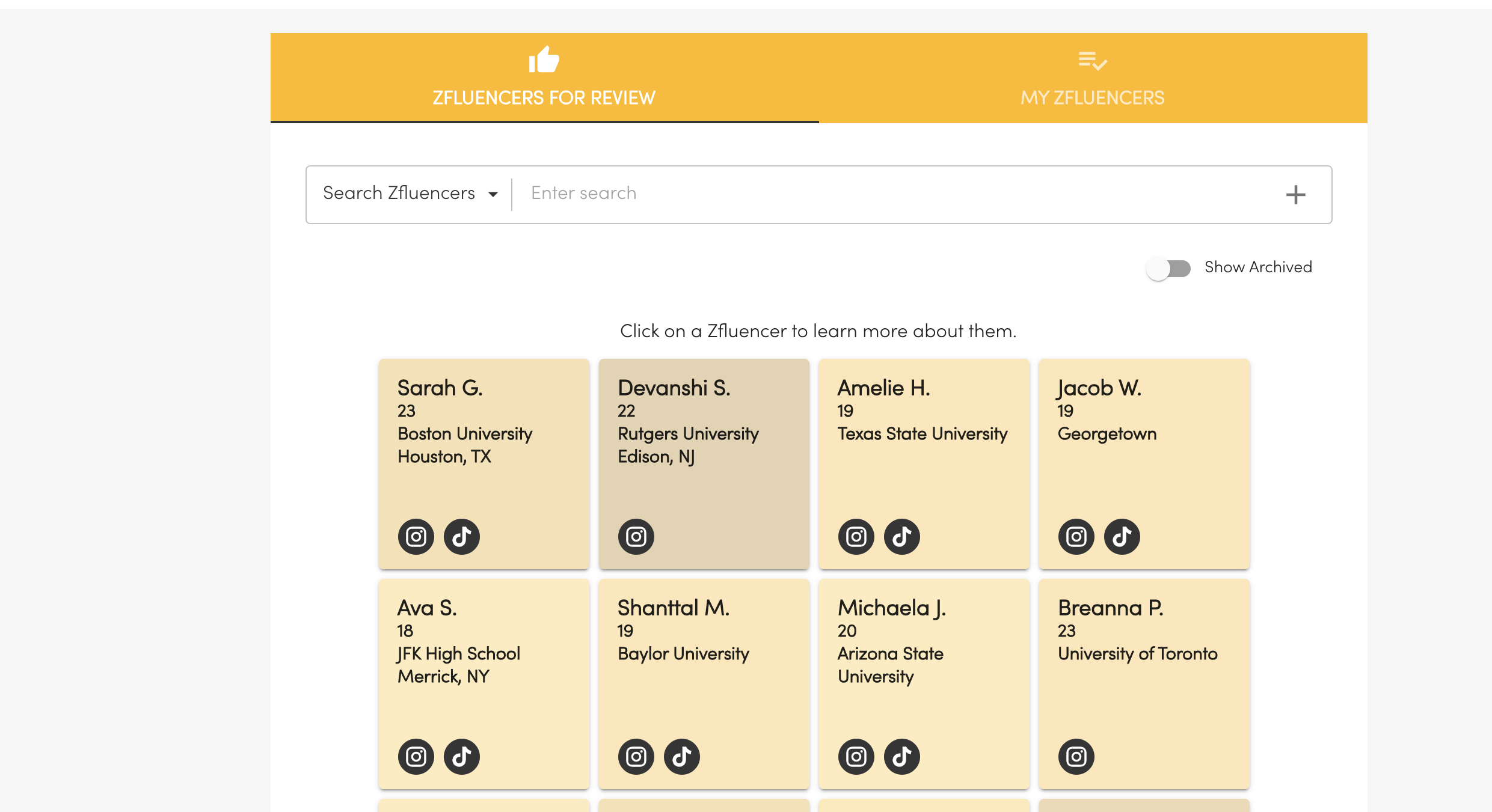Focus the Enter search input field

896,194
